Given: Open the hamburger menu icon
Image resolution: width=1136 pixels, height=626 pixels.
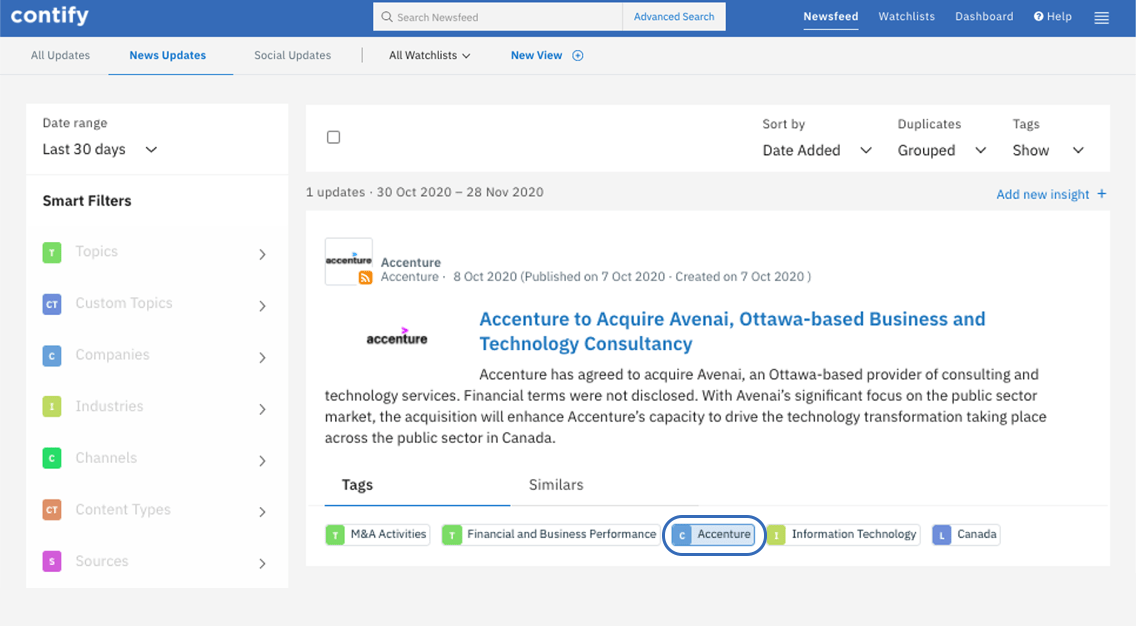Looking at the screenshot, I should (1101, 17).
